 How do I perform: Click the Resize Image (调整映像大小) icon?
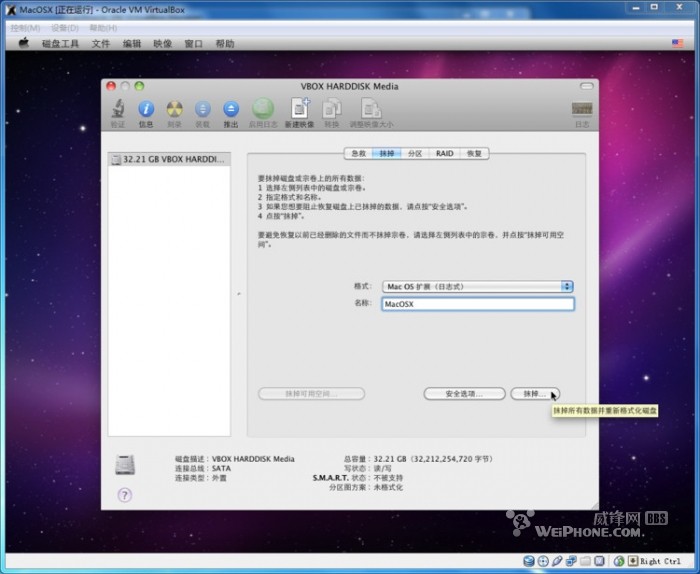coord(371,108)
